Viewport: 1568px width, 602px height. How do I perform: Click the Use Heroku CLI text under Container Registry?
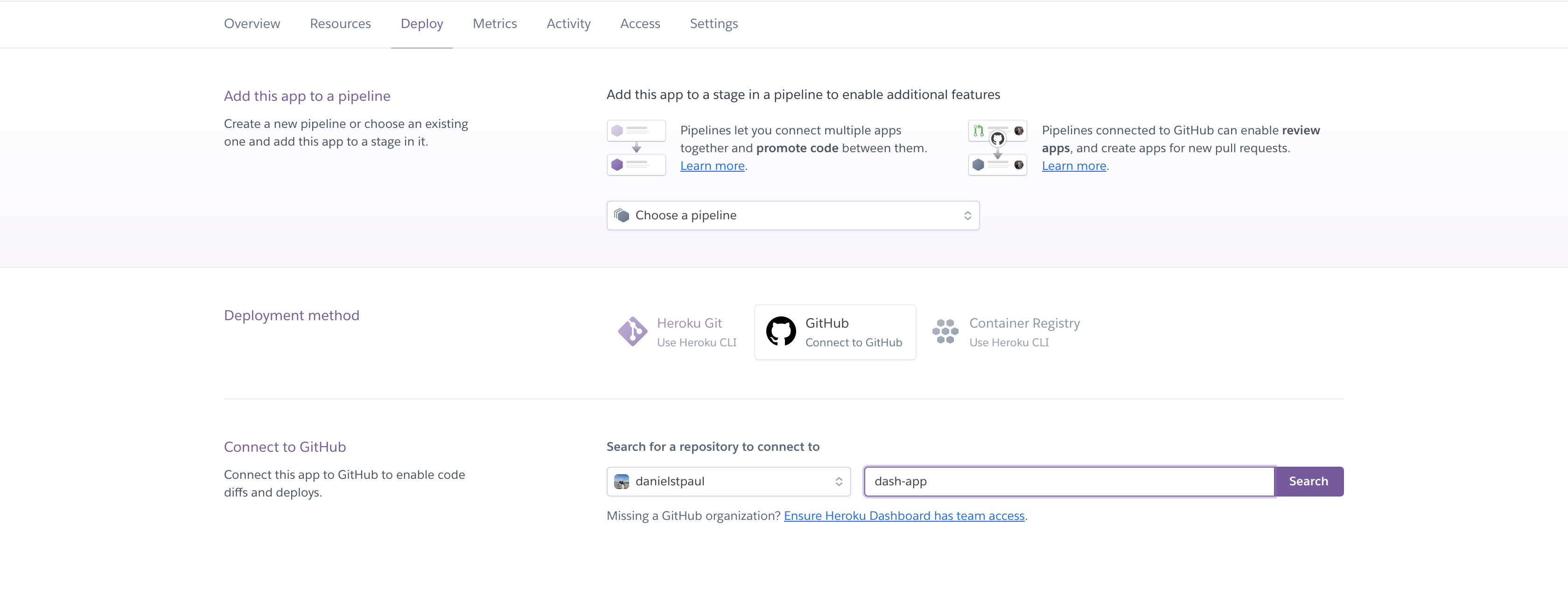click(x=1008, y=343)
